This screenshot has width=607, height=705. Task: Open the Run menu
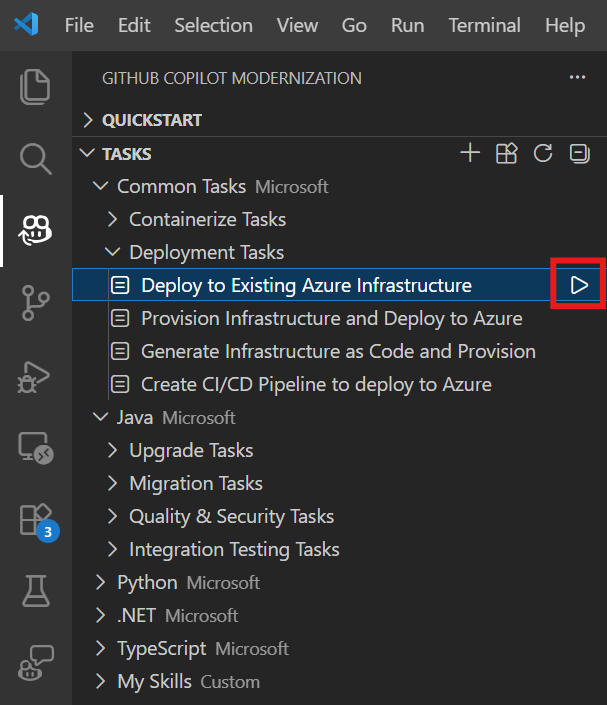407,25
